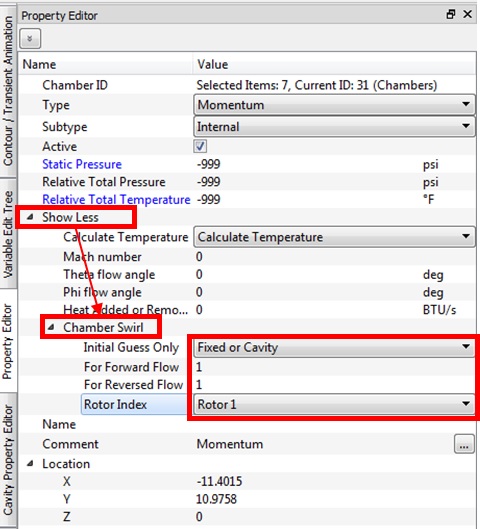
Task: Open the Subtype dropdown showing Internal
Action: click(334, 127)
